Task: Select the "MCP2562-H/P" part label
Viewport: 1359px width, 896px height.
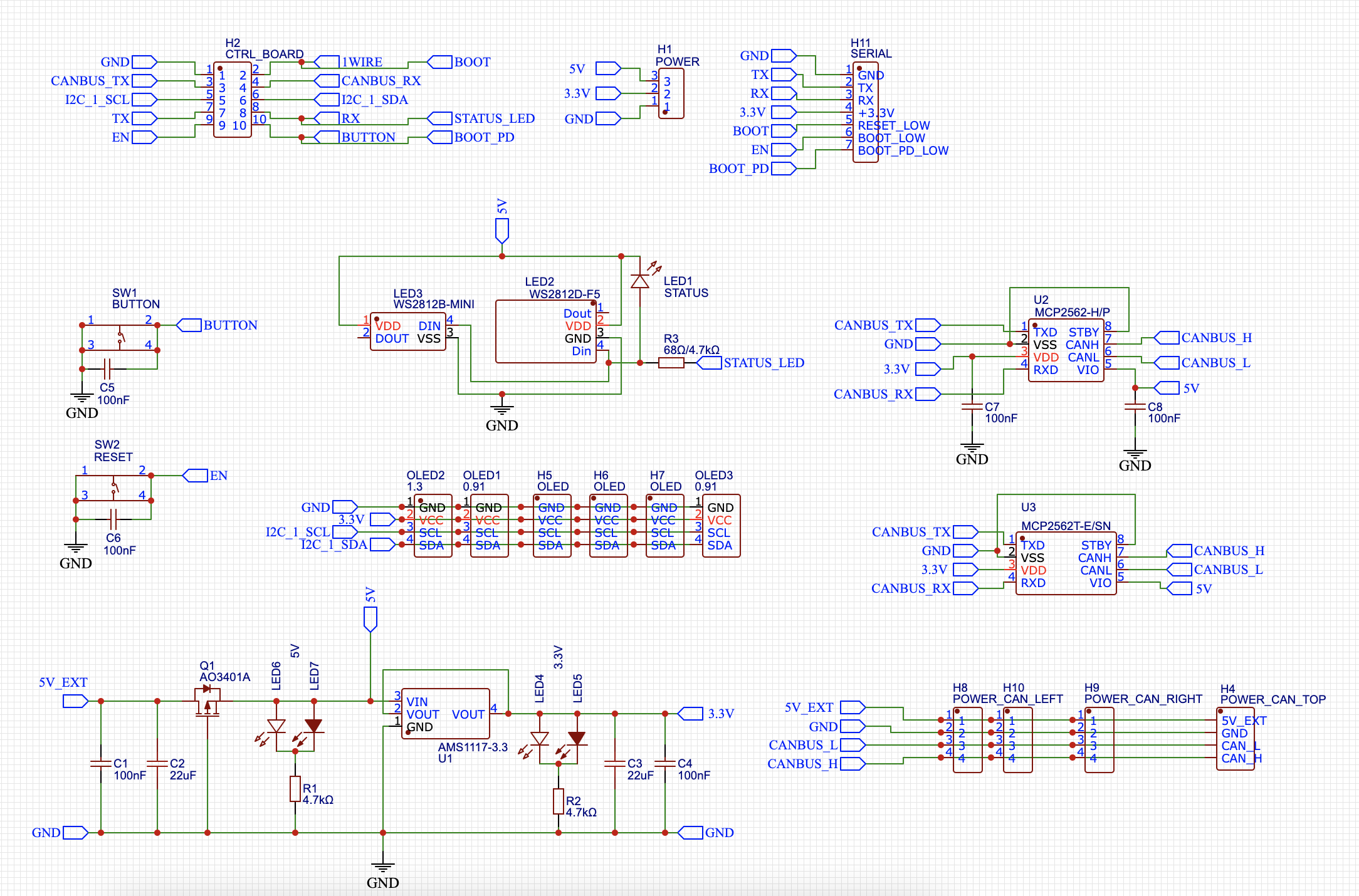Action: [x=1072, y=312]
